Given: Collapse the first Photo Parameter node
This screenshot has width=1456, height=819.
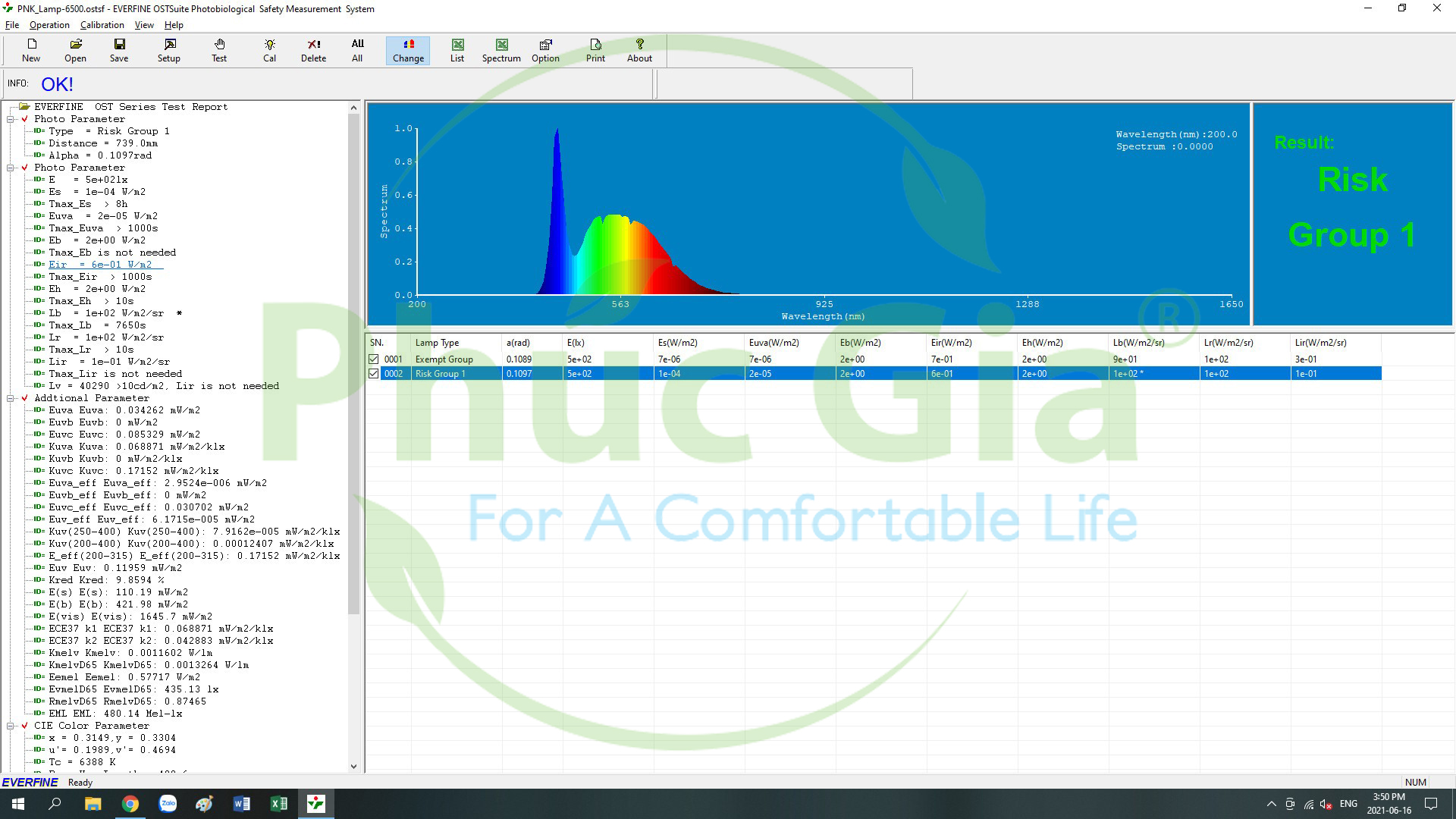Looking at the screenshot, I should coord(11,119).
